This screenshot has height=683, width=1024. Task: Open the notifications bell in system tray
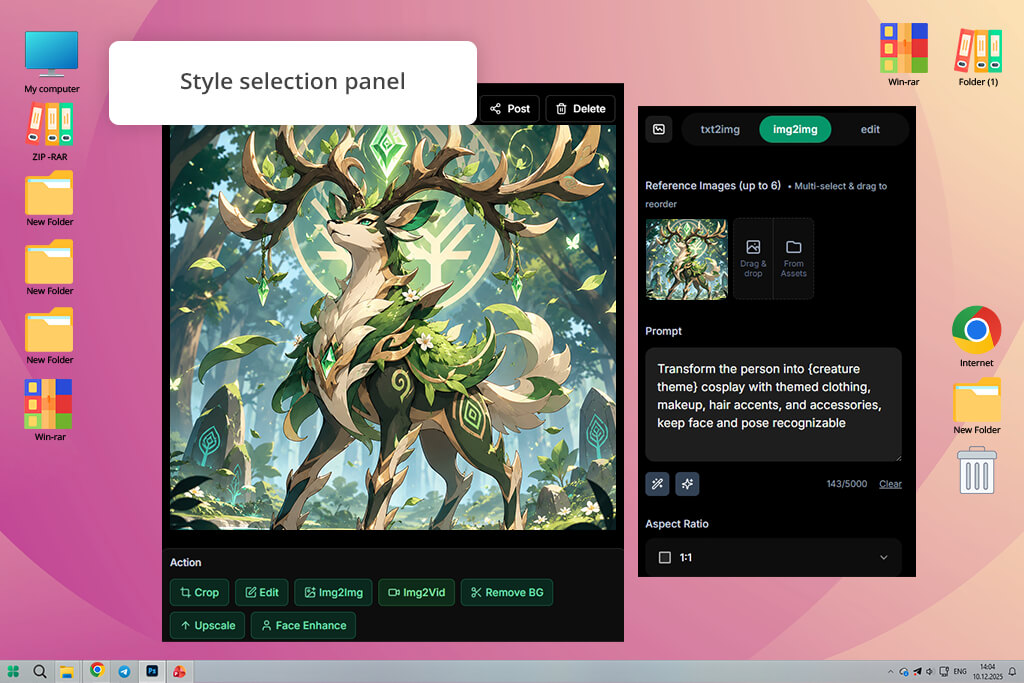pyautogui.click(x=1012, y=671)
